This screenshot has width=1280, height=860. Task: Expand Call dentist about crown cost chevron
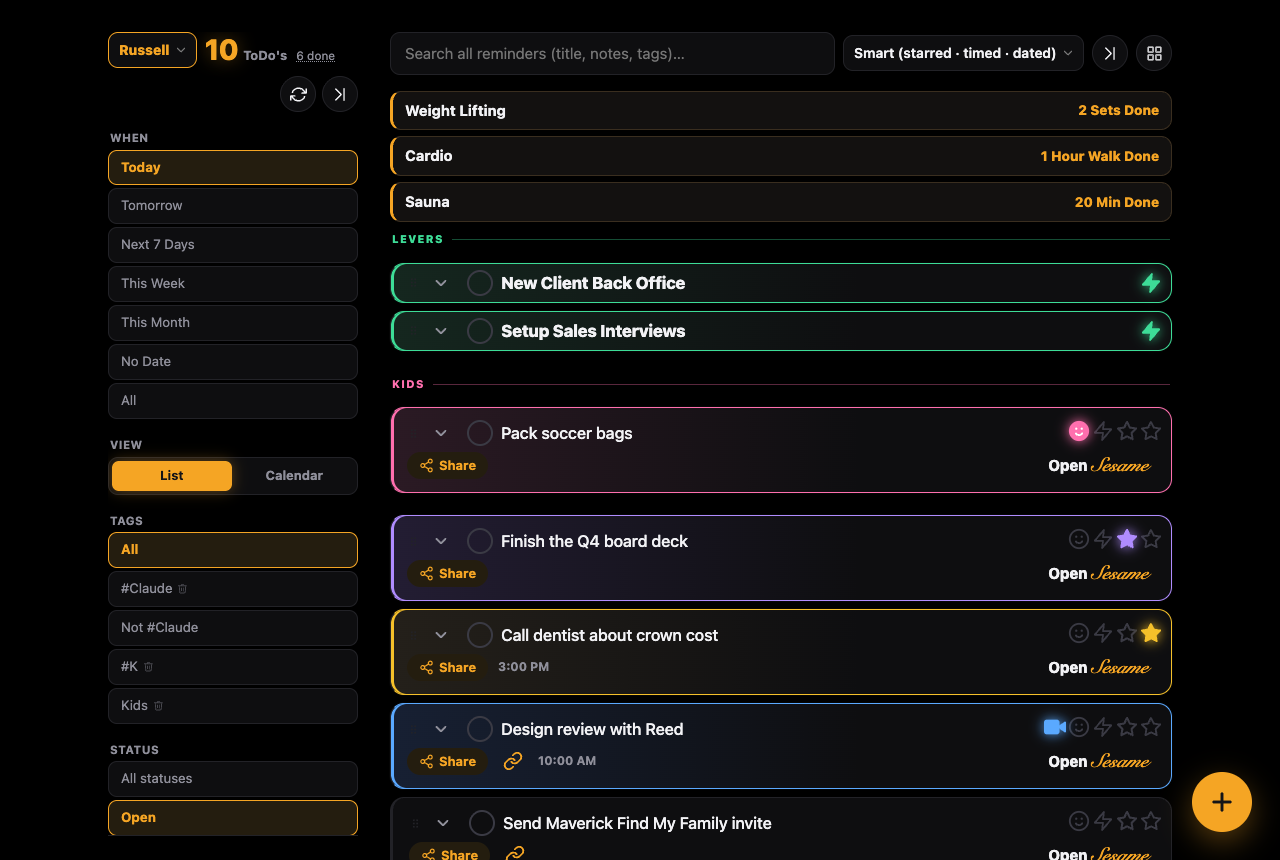click(x=441, y=635)
